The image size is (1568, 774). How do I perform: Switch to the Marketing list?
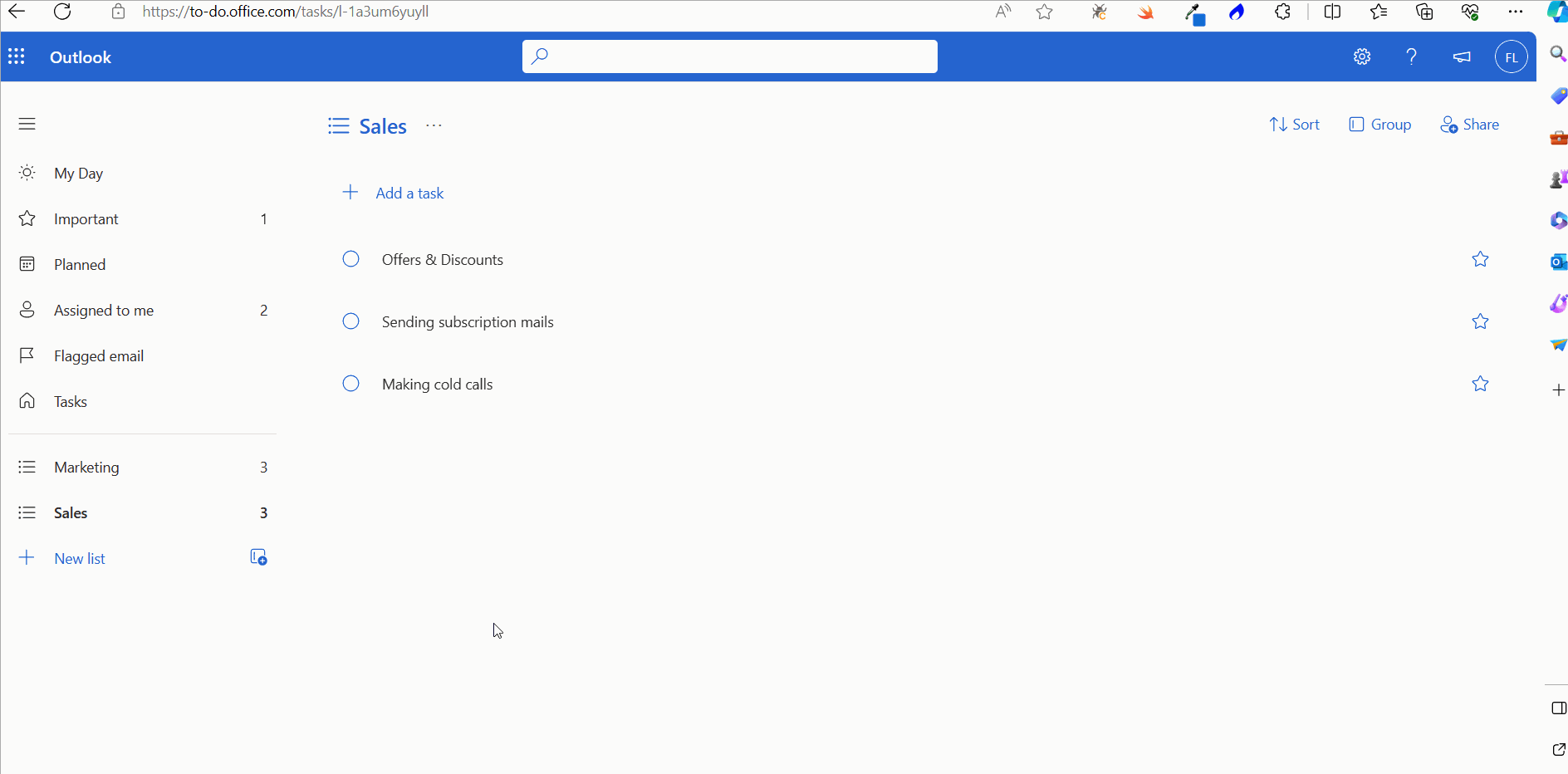pos(86,467)
